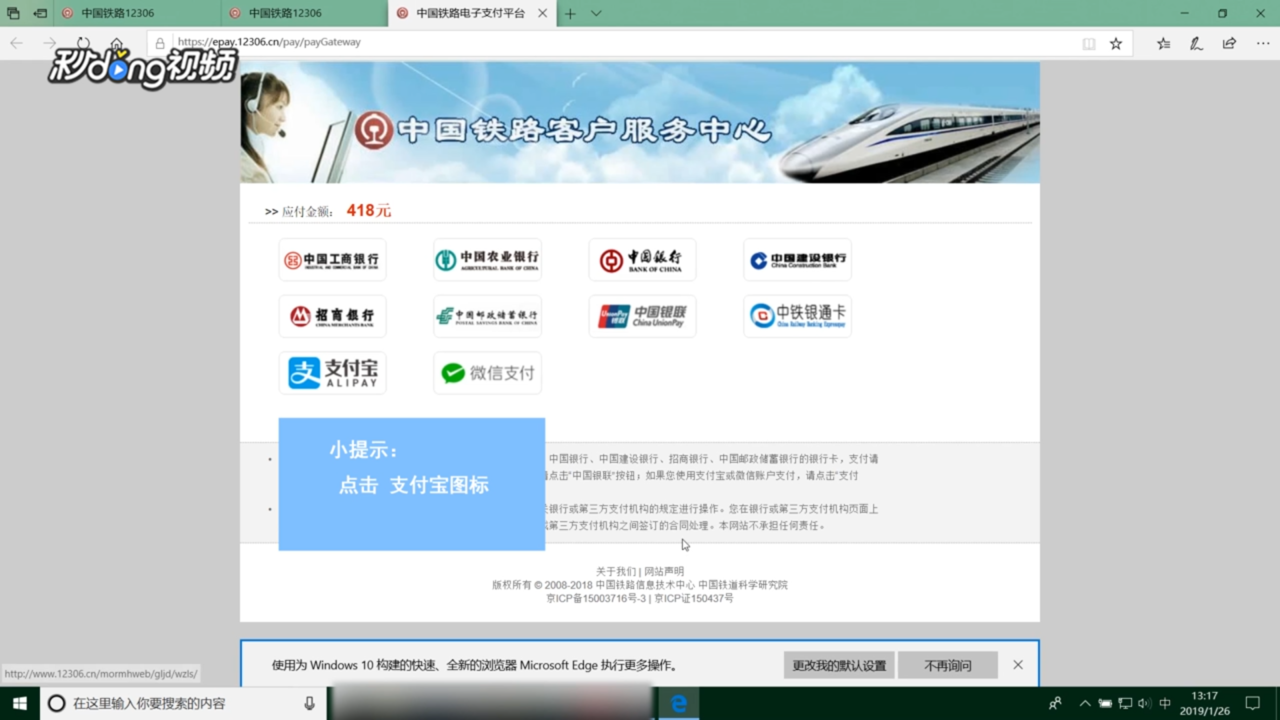The height and width of the screenshot is (720, 1280).
Task: Open tabs you've set aside icon
Action: pos(13,13)
